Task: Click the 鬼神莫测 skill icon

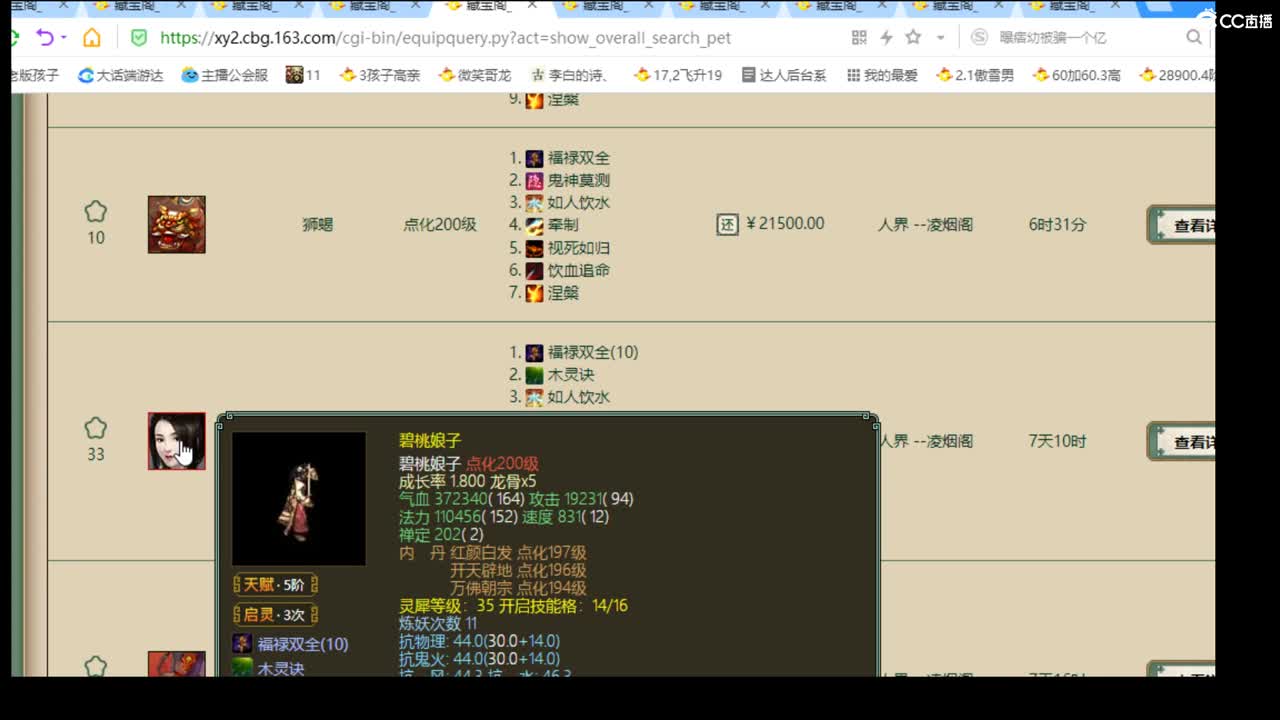Action: tap(535, 180)
